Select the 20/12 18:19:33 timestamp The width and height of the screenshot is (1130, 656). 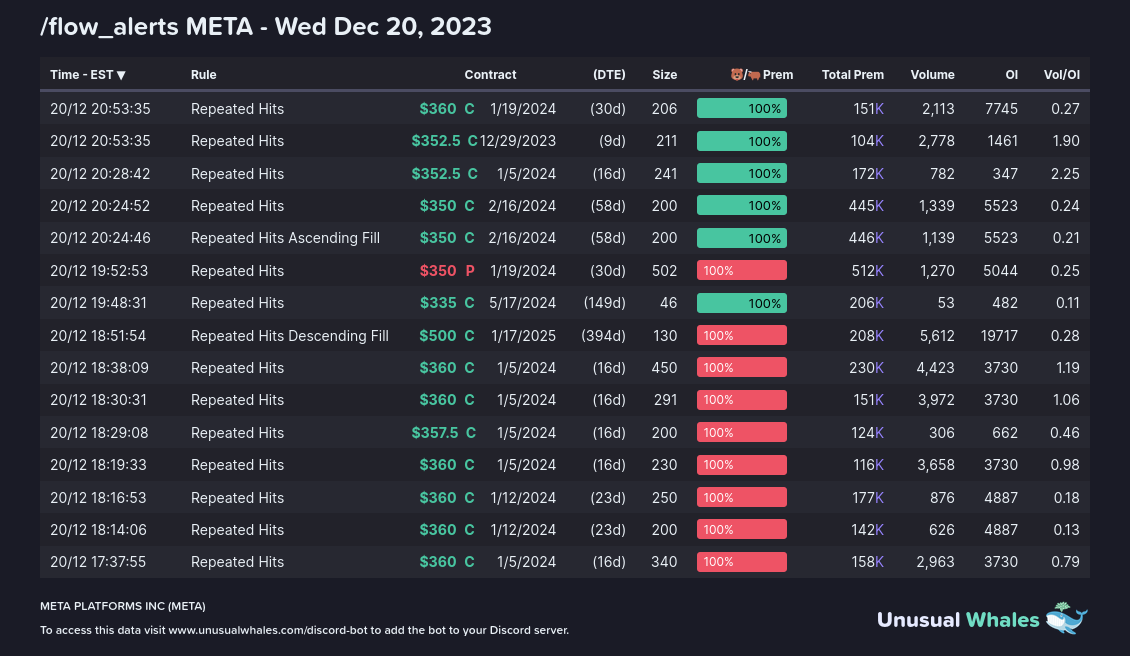pyautogui.click(x=98, y=465)
